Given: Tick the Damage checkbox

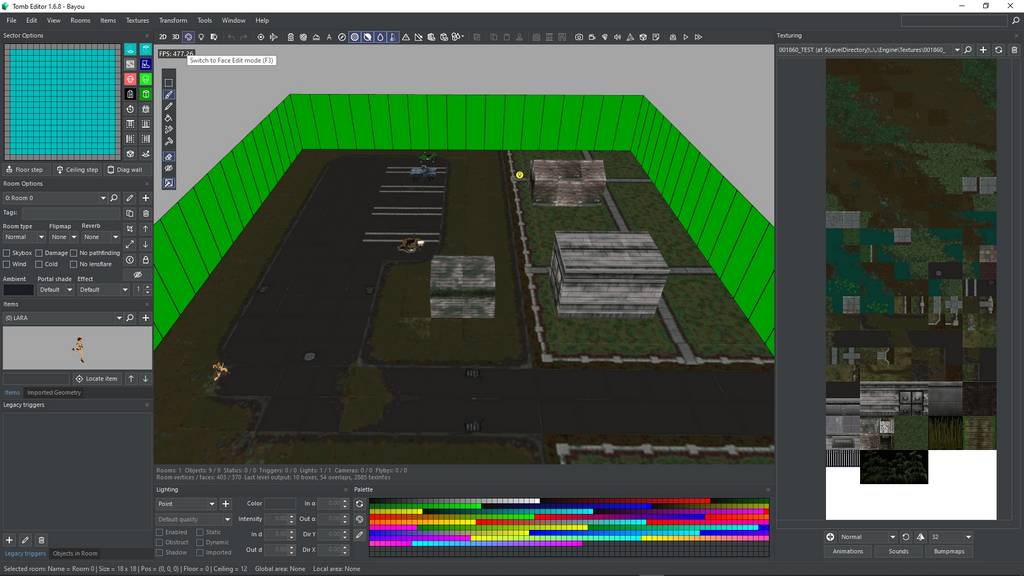Looking at the screenshot, I should (x=39, y=253).
